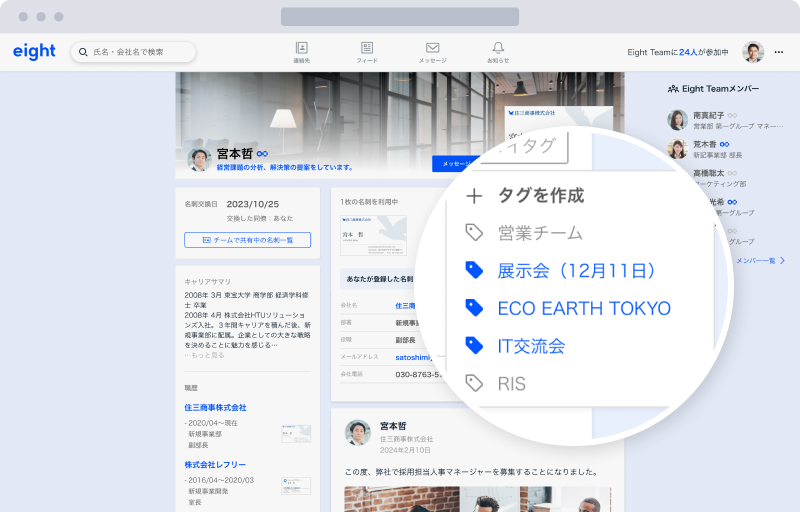Toggle the 営業チーム tag
Screen dimensions: 800x512
tap(539, 233)
